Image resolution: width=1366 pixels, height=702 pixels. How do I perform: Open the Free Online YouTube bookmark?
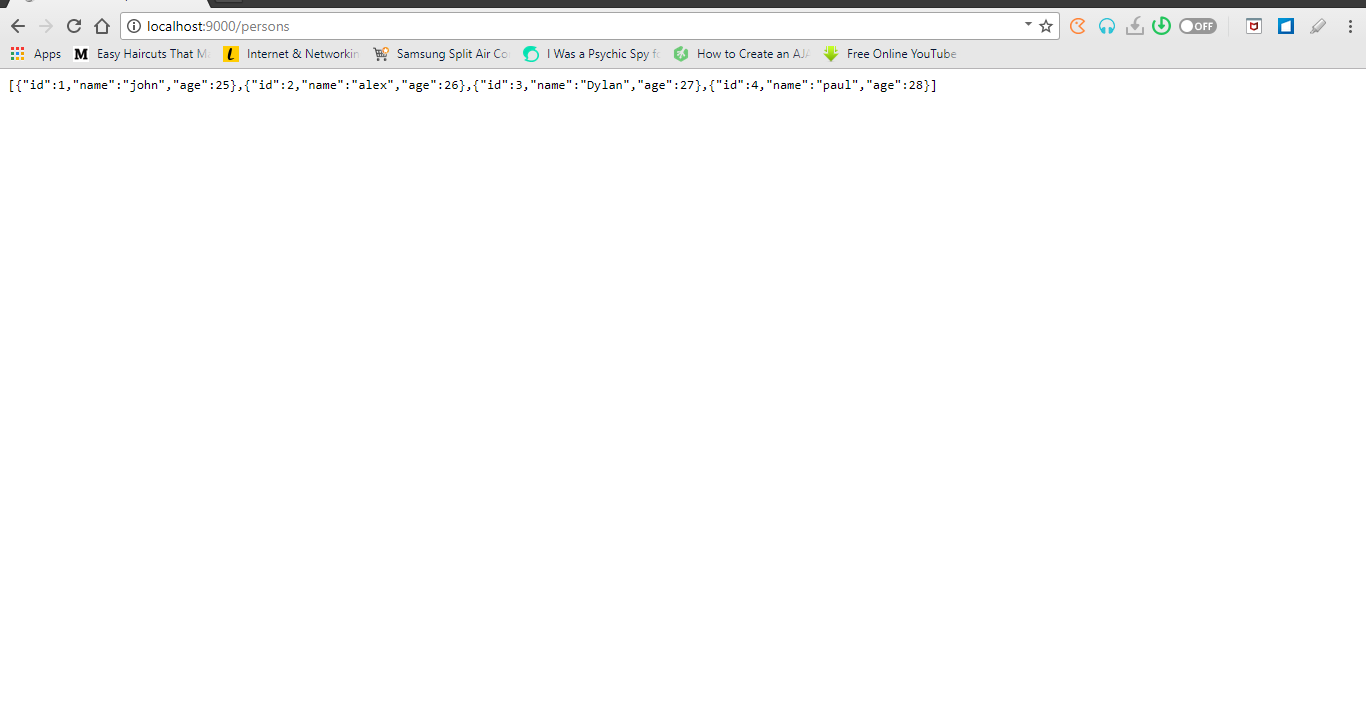(890, 54)
